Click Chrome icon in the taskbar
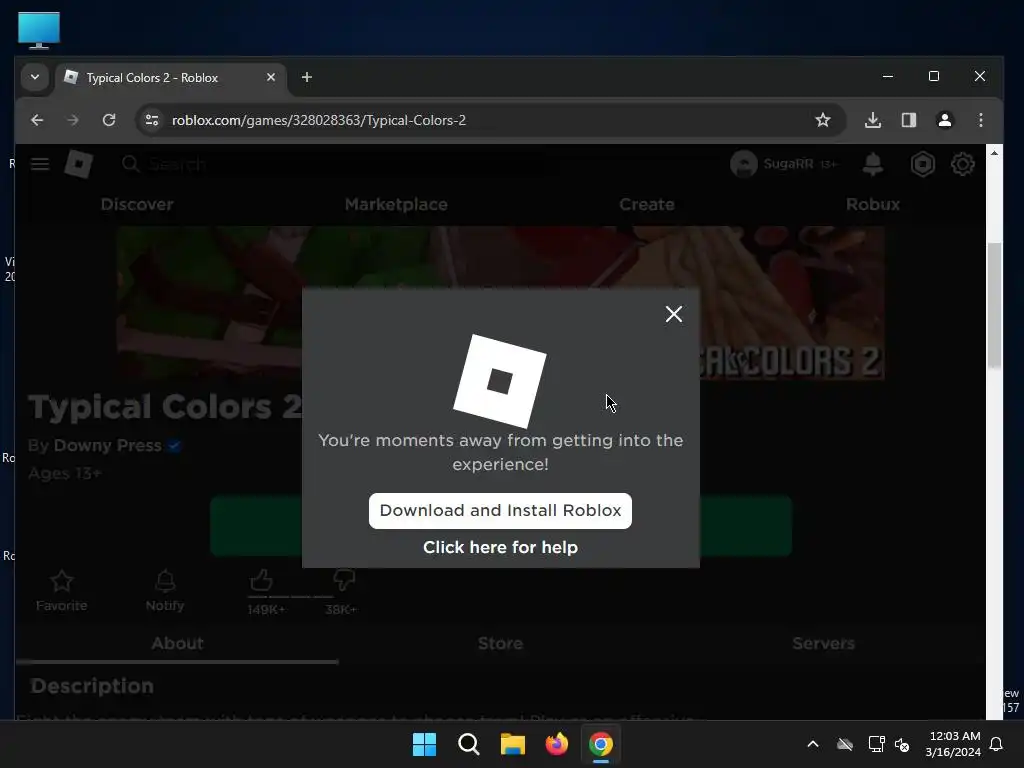This screenshot has height=768, width=1024. (x=601, y=744)
